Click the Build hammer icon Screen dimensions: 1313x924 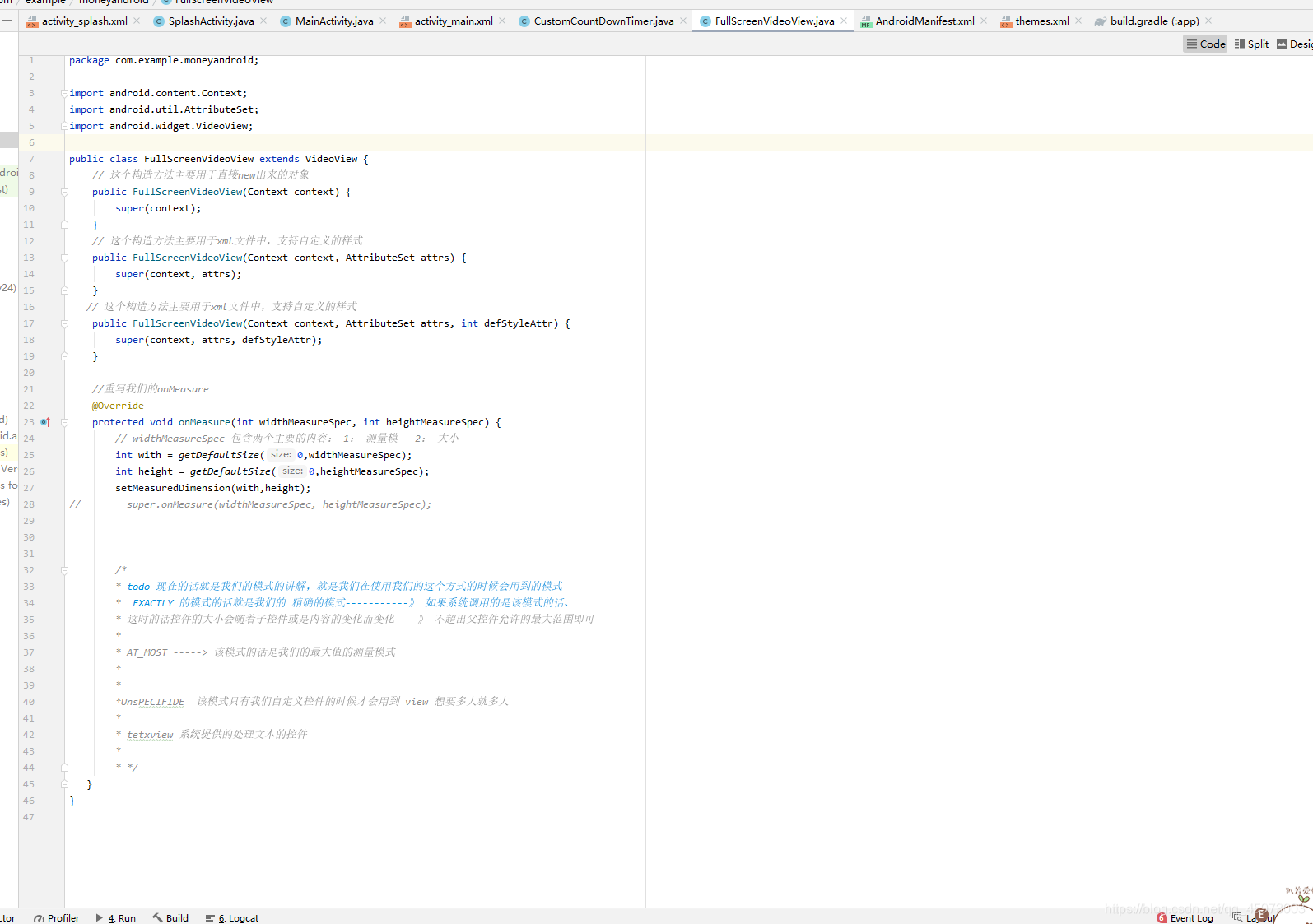pos(157,917)
